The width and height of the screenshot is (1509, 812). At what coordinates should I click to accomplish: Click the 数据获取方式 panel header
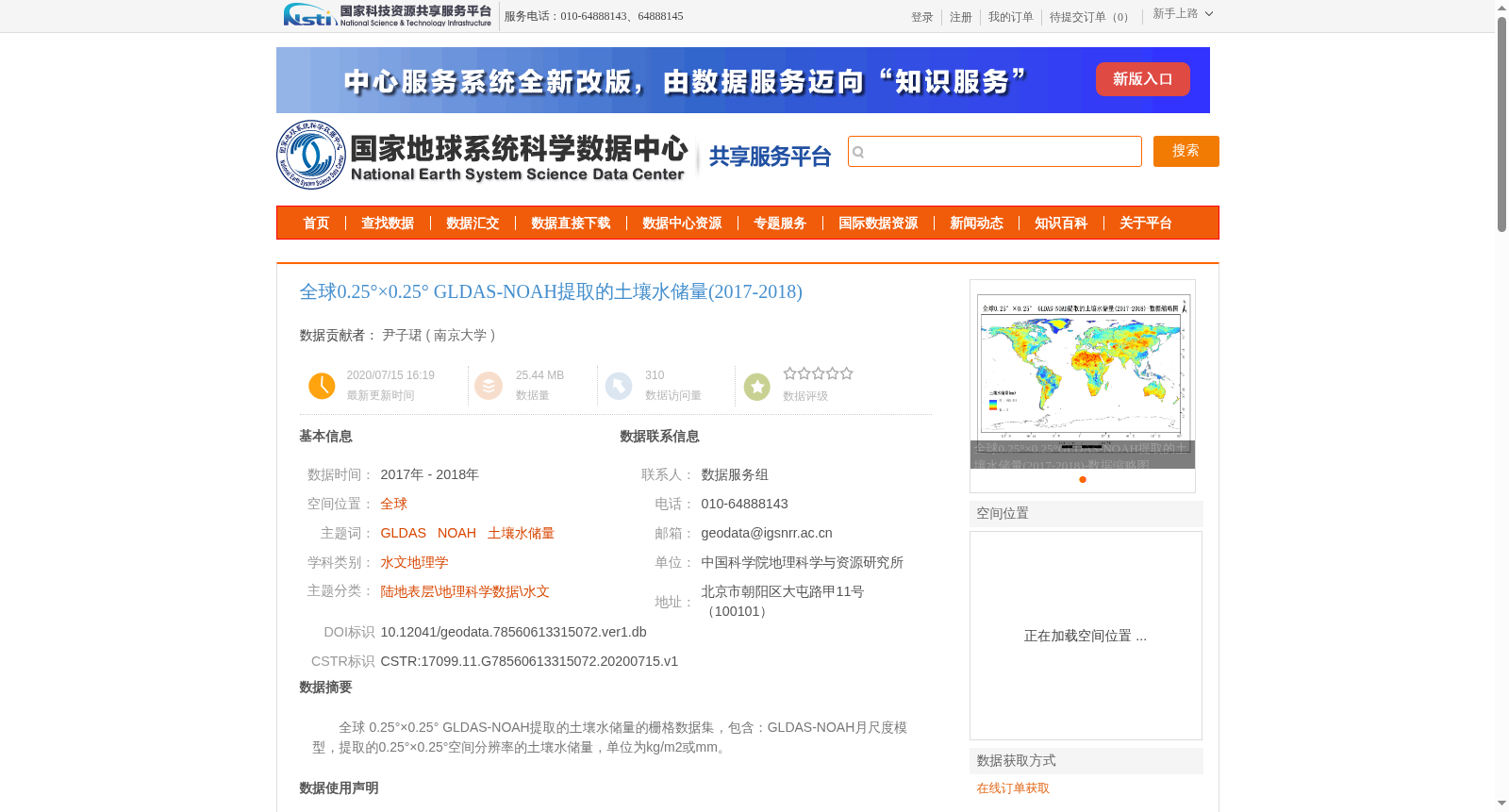click(1086, 761)
